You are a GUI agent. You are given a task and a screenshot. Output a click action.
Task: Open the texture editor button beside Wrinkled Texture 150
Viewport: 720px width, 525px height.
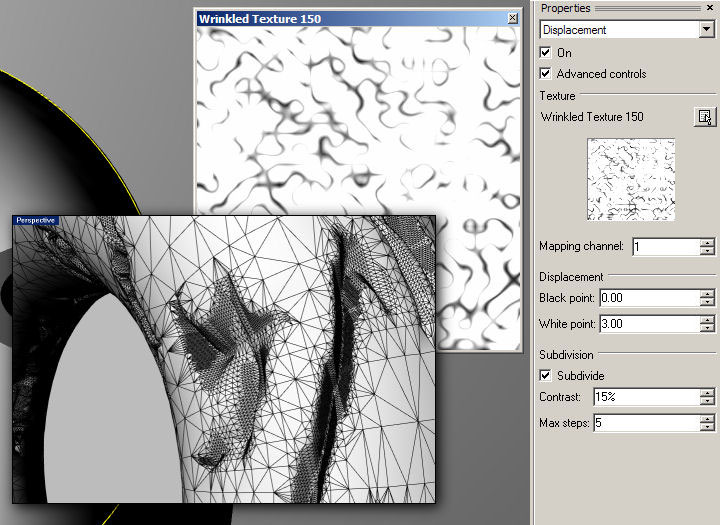[704, 117]
